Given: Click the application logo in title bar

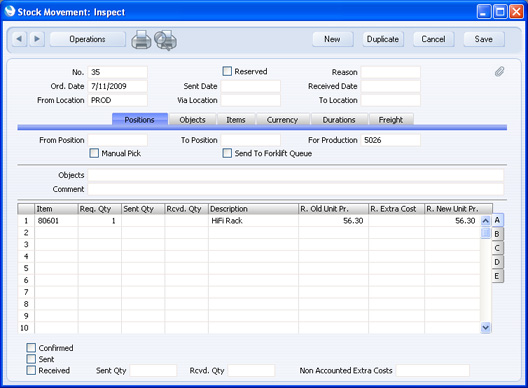Looking at the screenshot, I should click(x=10, y=11).
